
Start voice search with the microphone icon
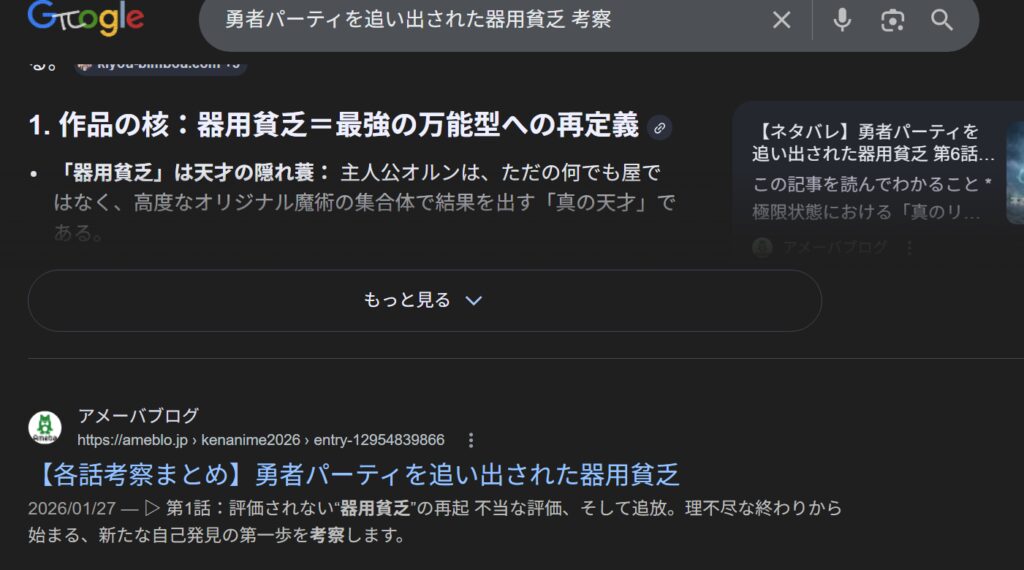842,20
